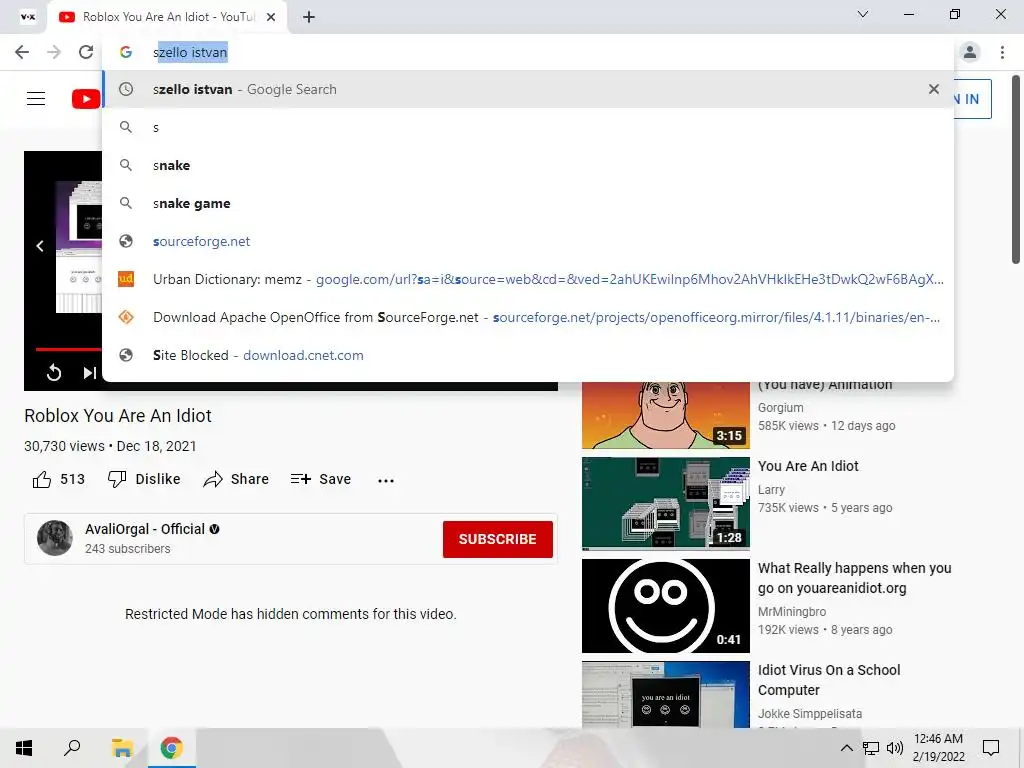Viewport: 1024px width, 768px height.
Task: Click the video title Roblox You Are An Idiot
Action: click(x=118, y=416)
